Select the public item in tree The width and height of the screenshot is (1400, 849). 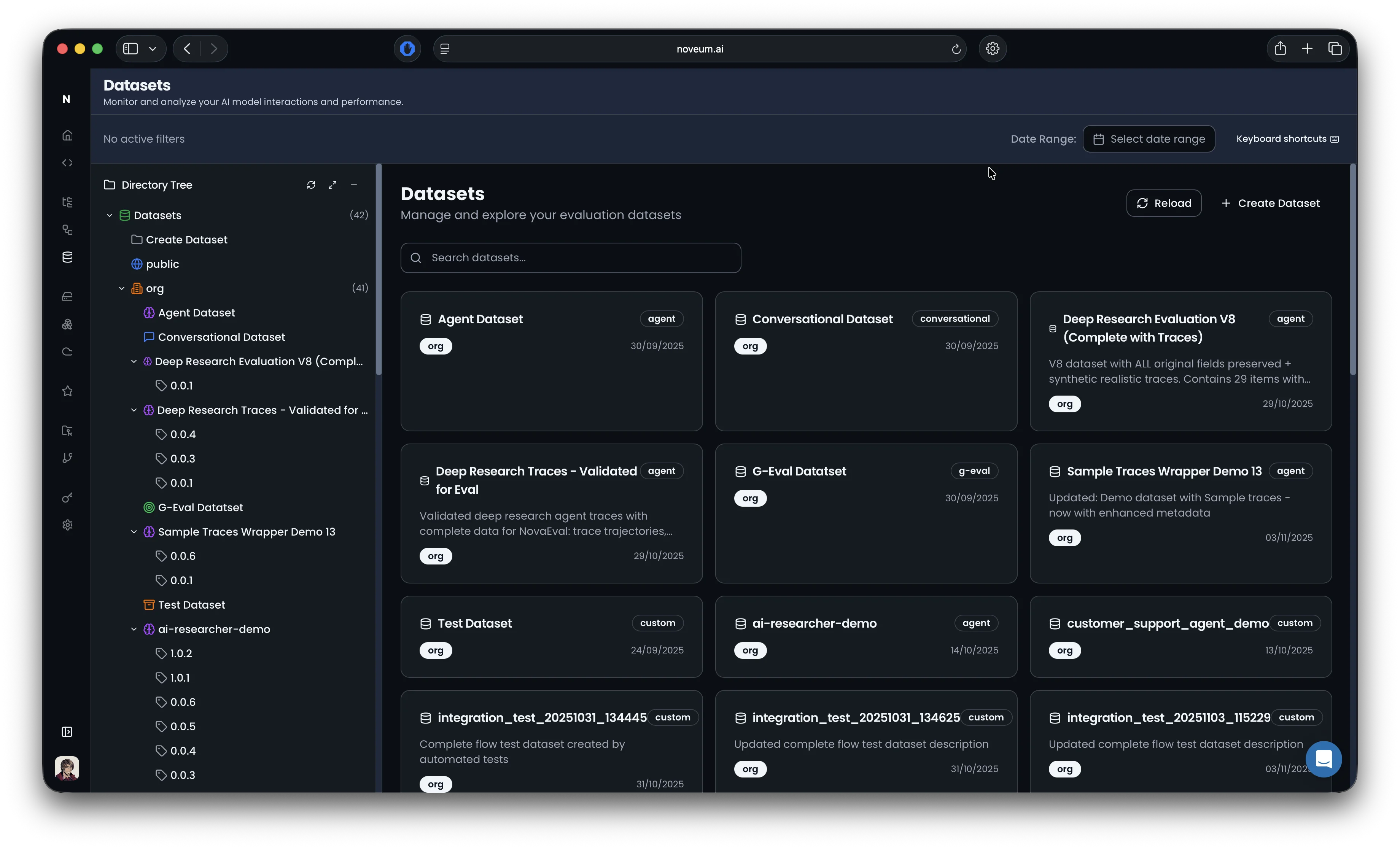coord(162,264)
